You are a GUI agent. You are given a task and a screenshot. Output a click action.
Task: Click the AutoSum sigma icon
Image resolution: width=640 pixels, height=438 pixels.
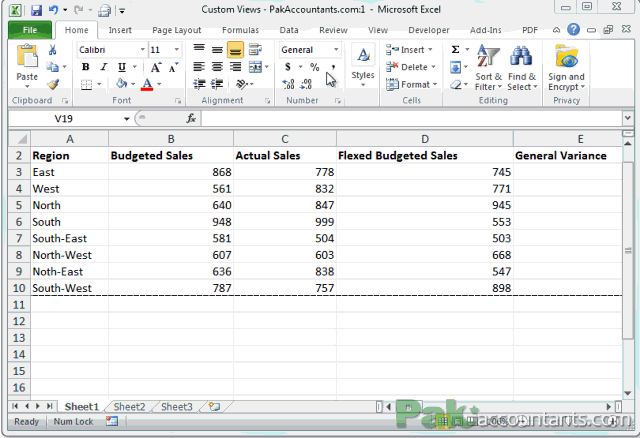pos(456,50)
